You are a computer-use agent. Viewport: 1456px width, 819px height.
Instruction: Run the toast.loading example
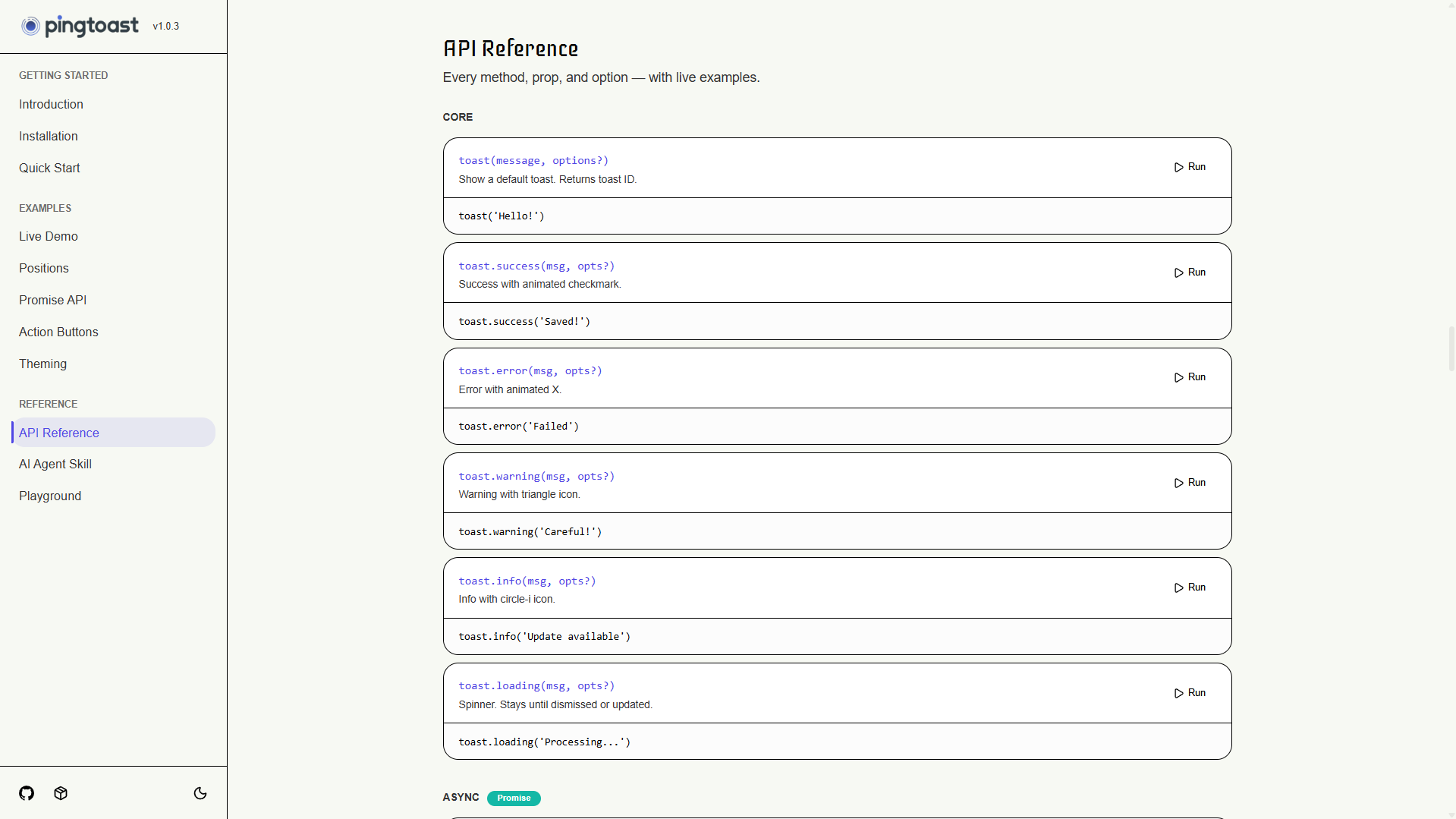(1190, 693)
